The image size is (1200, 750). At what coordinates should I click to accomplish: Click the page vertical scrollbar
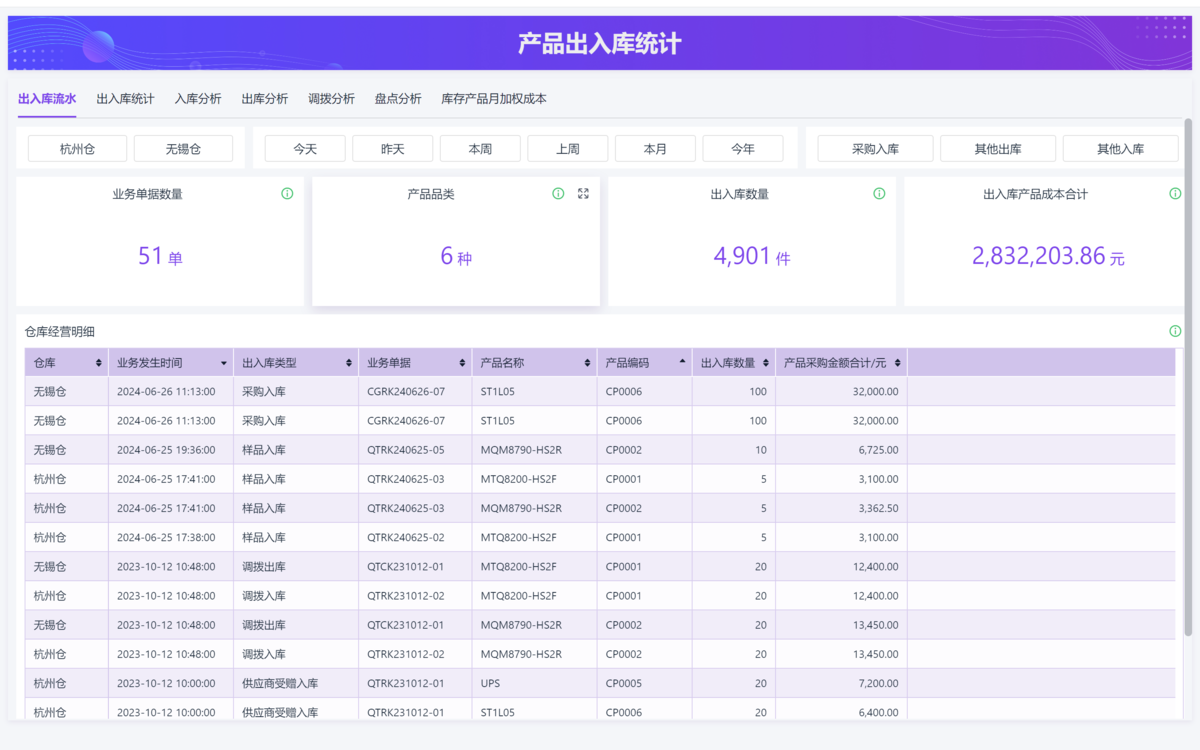(x=1188, y=380)
